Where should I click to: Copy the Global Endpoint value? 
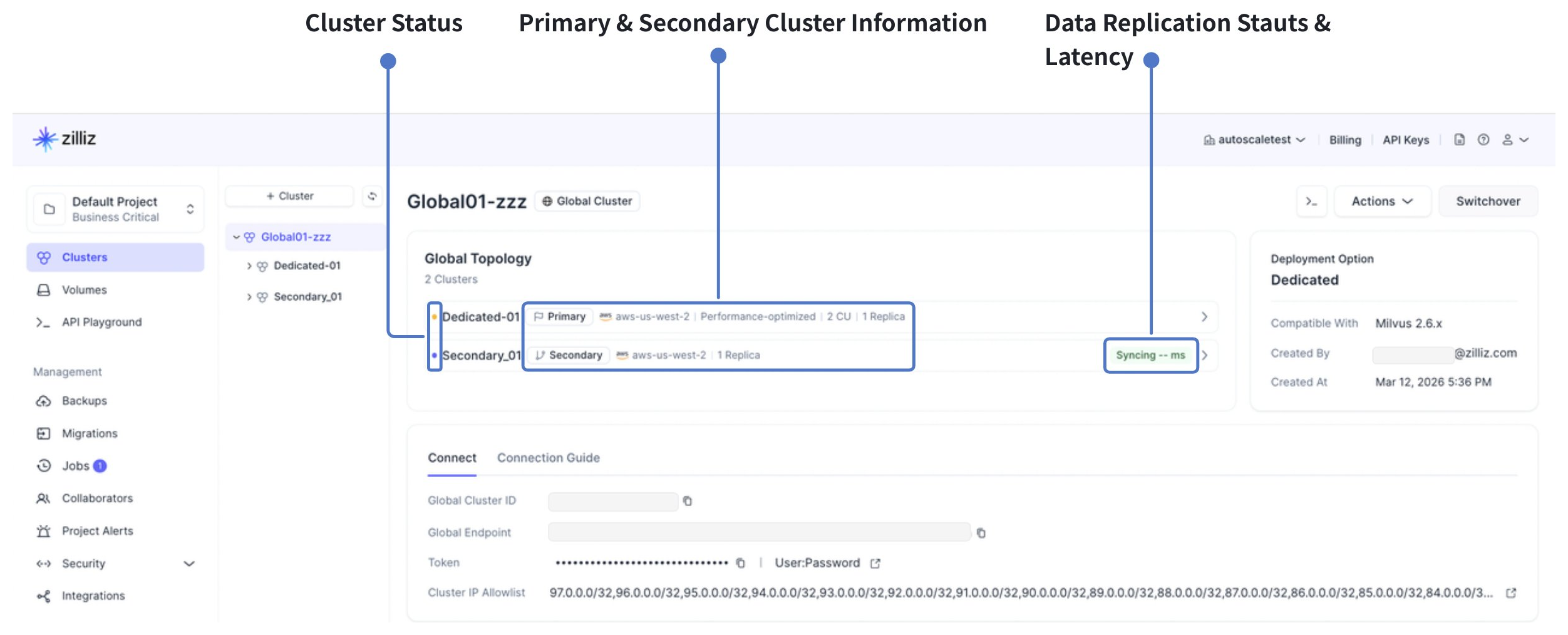pos(981,533)
